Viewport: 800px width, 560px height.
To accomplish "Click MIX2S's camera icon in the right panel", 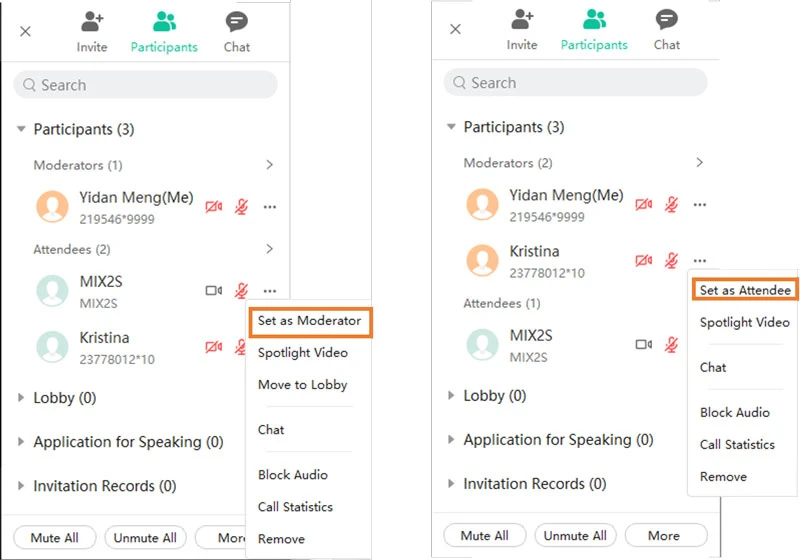I will coord(644,344).
